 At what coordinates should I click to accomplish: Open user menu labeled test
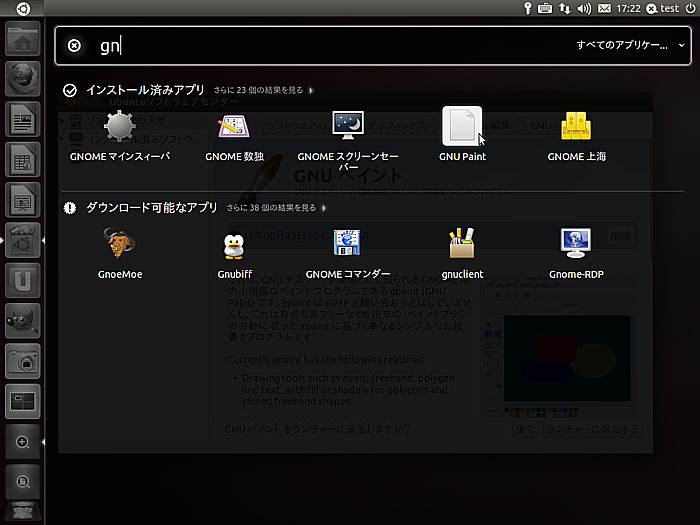[x=663, y=8]
